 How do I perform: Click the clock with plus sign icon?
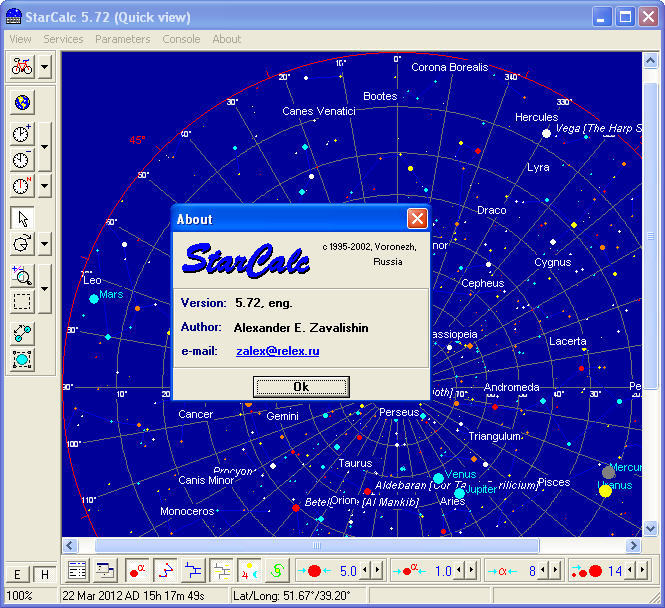[x=22, y=134]
